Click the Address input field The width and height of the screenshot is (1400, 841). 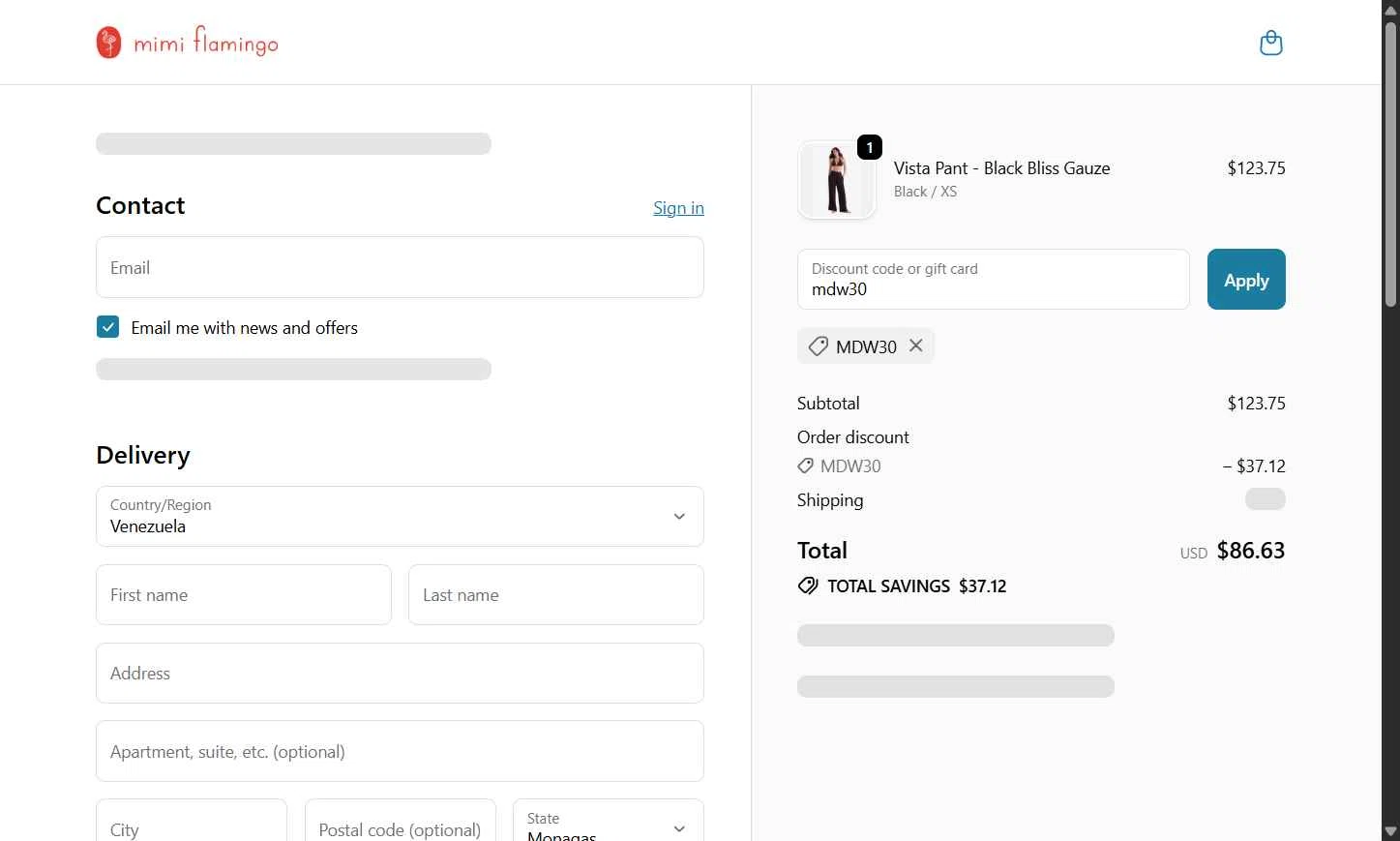[400, 673]
